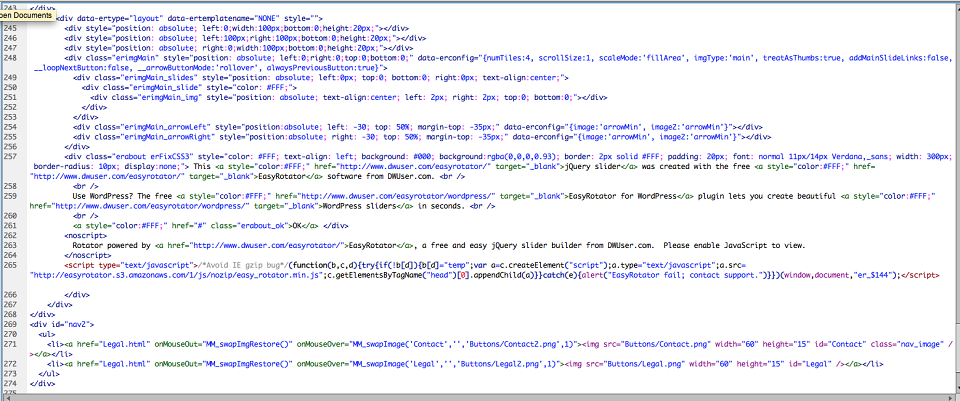Click the id="Contact" attribute
Screen dimensions: 960x401
[x=840, y=345]
